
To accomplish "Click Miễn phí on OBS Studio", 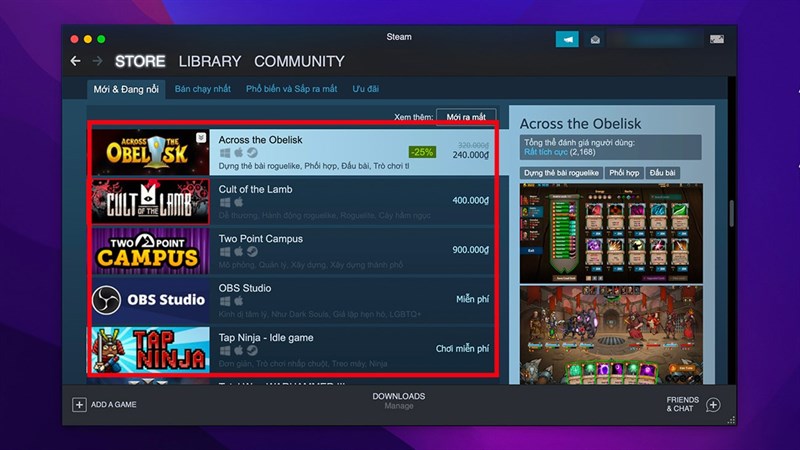I will click(472, 299).
